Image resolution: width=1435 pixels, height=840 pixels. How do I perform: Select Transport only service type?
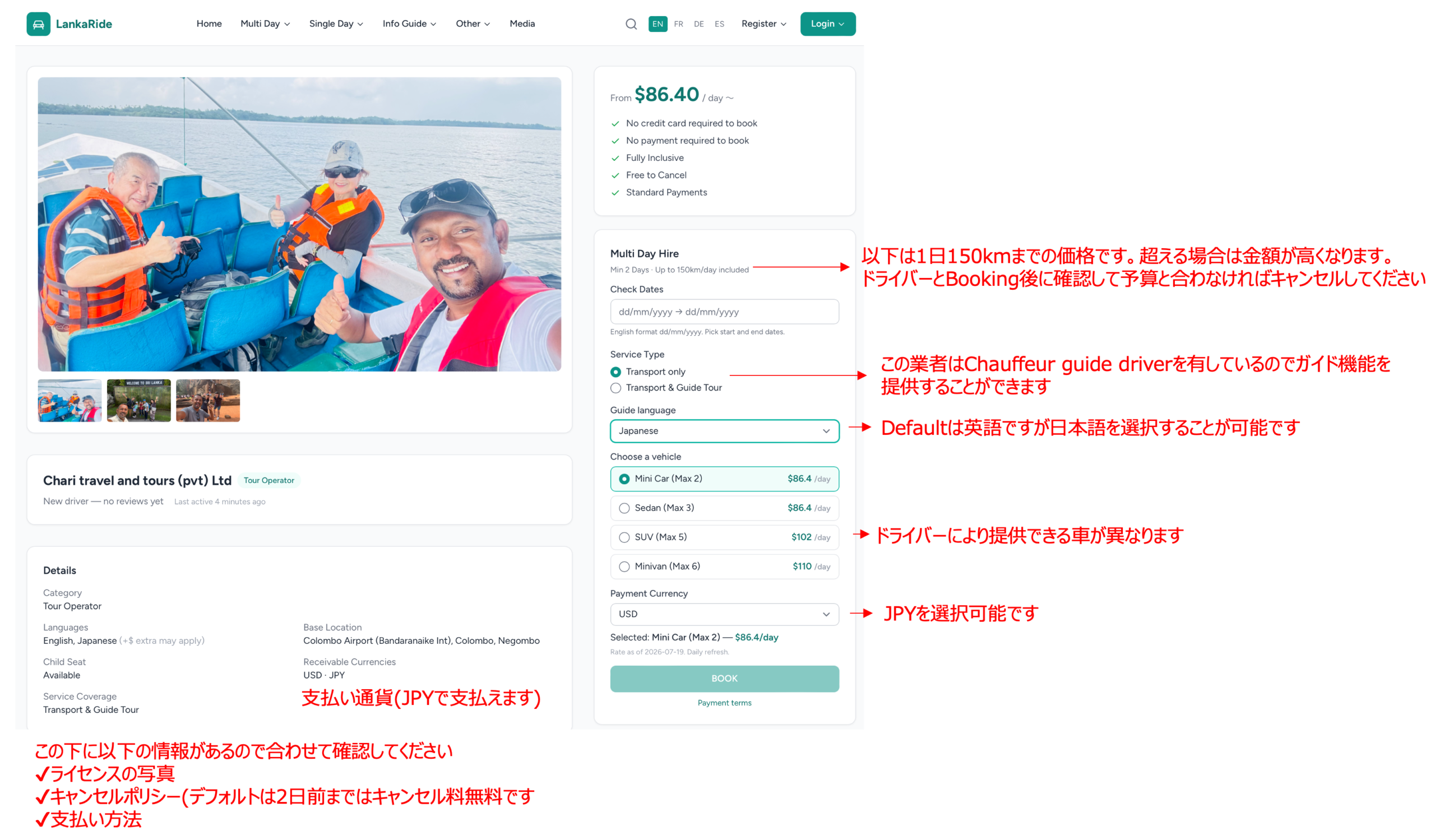point(647,372)
